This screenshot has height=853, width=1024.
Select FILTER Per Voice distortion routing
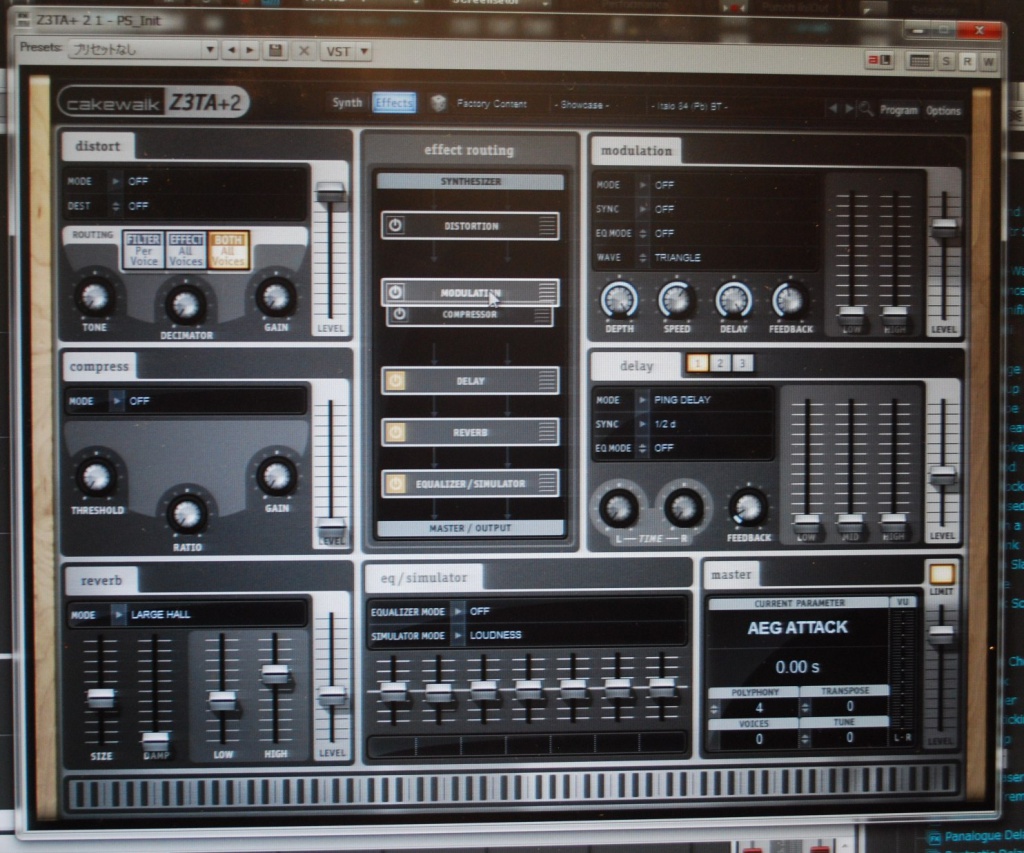[x=144, y=250]
